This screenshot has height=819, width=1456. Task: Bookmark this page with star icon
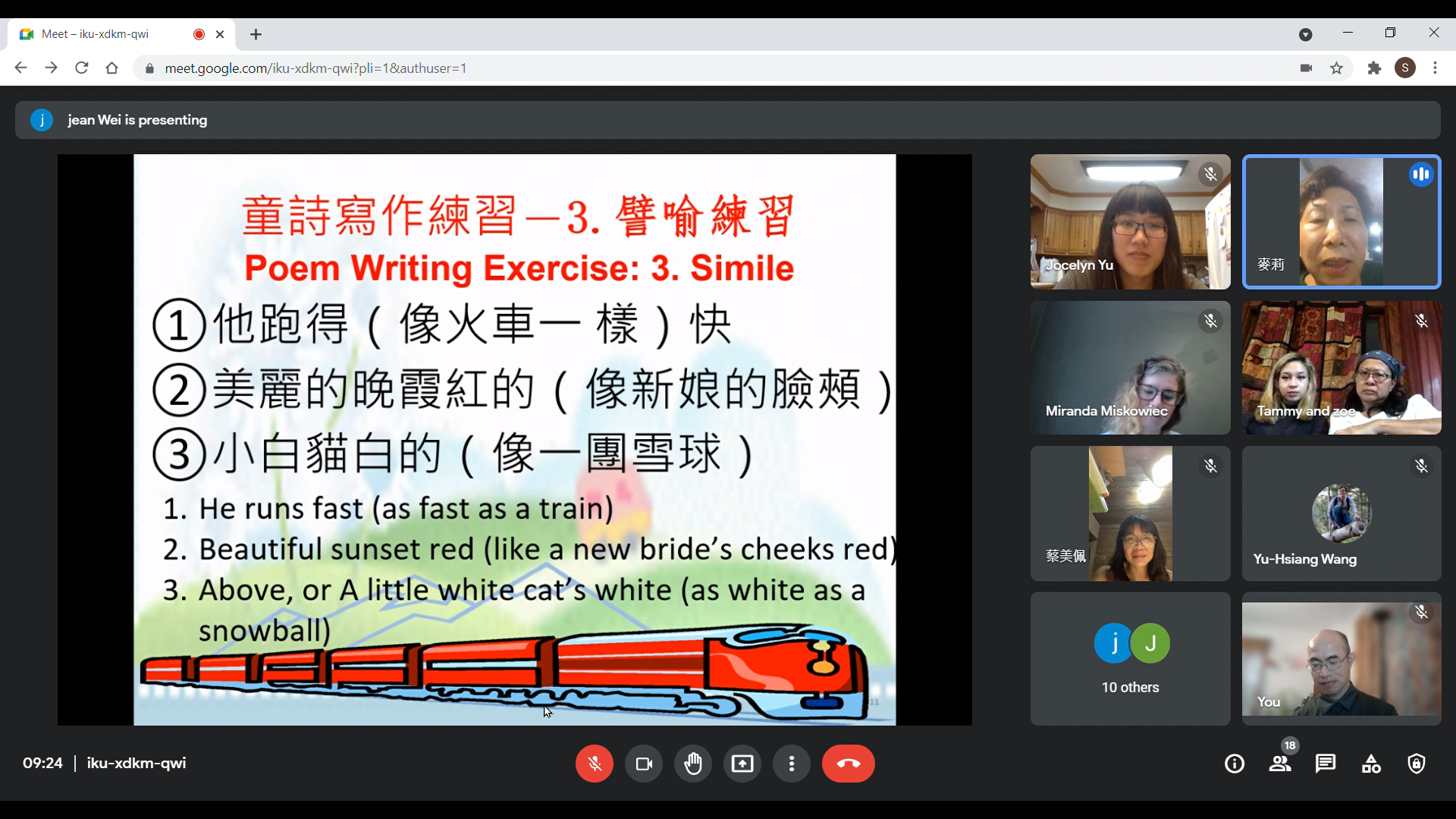click(1337, 68)
